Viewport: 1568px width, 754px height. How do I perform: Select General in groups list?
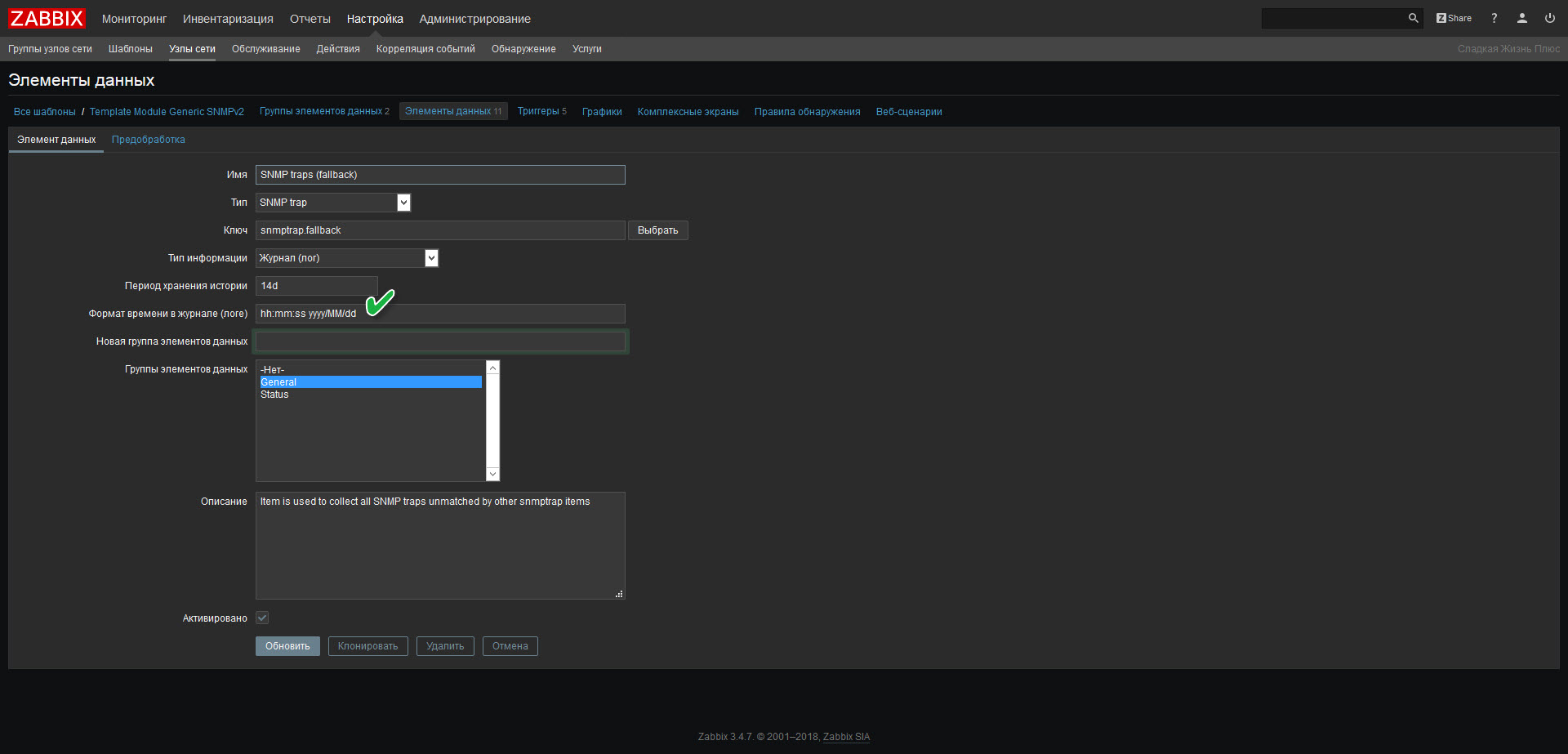371,382
